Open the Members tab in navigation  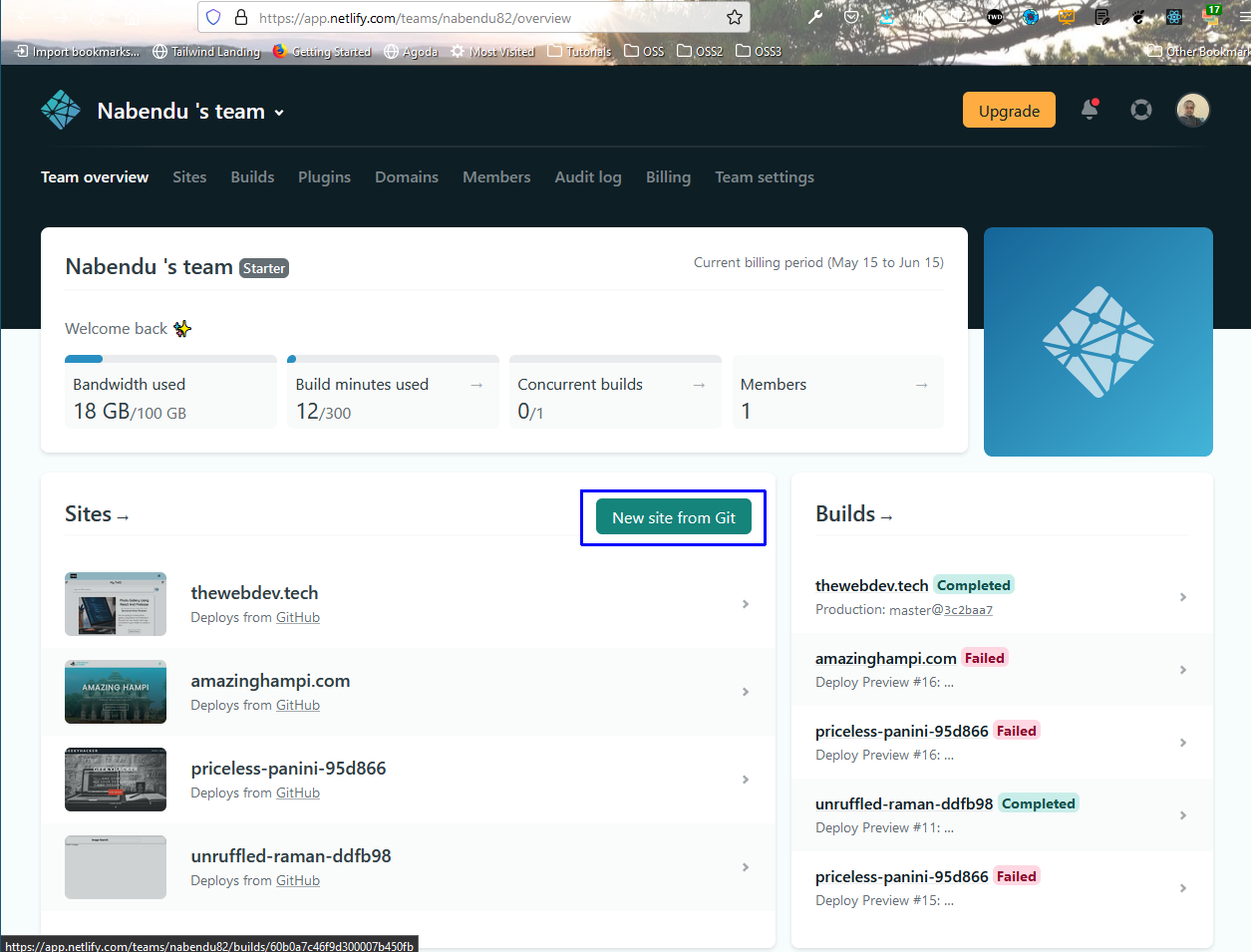(x=496, y=177)
